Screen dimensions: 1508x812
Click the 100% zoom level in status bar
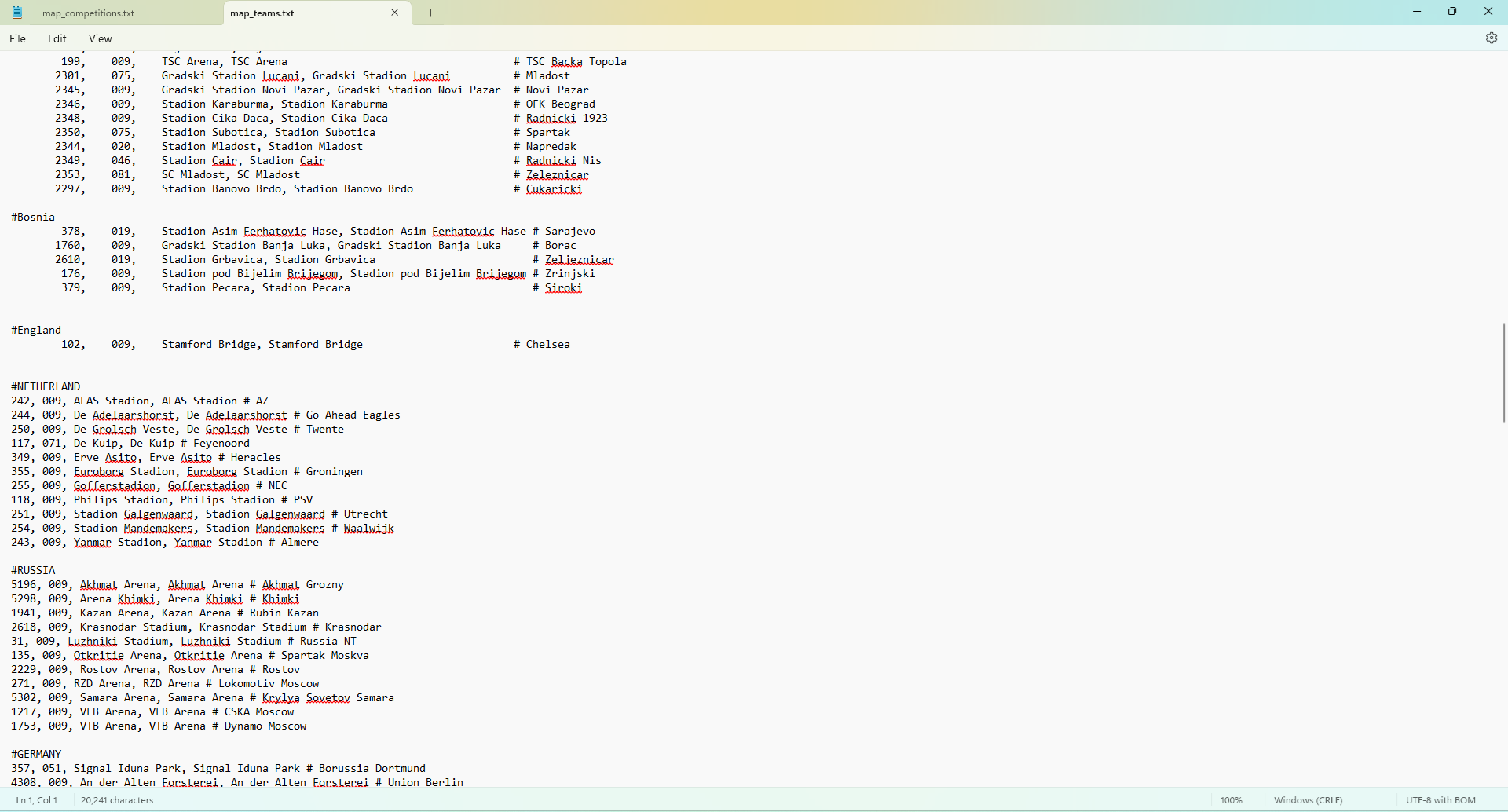click(1231, 800)
